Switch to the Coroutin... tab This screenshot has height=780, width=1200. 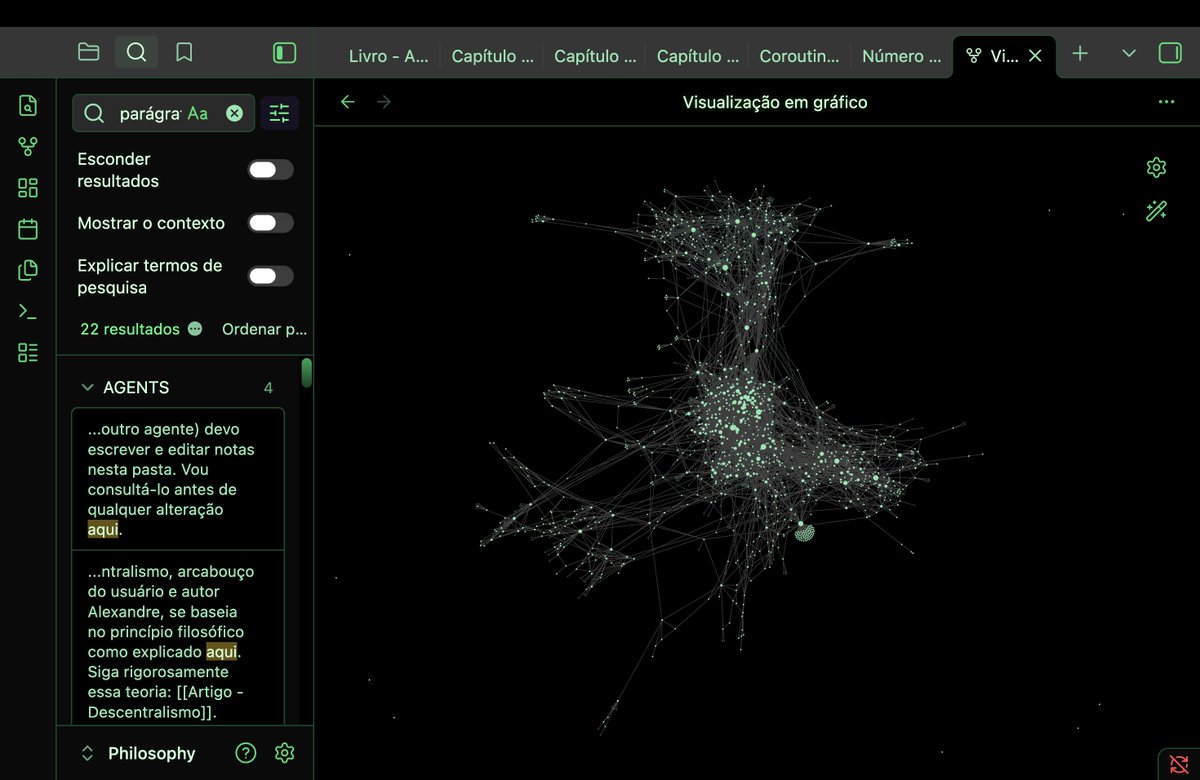coord(800,56)
